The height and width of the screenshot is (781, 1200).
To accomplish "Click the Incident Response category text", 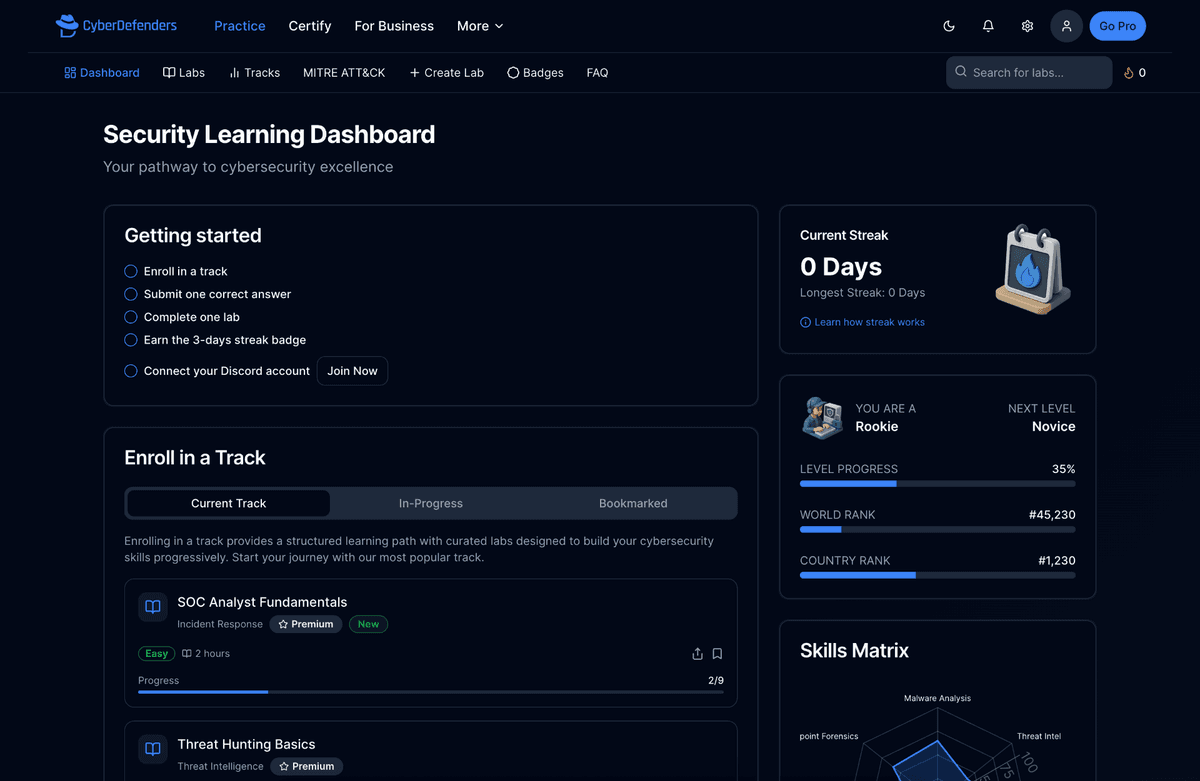I will [220, 624].
